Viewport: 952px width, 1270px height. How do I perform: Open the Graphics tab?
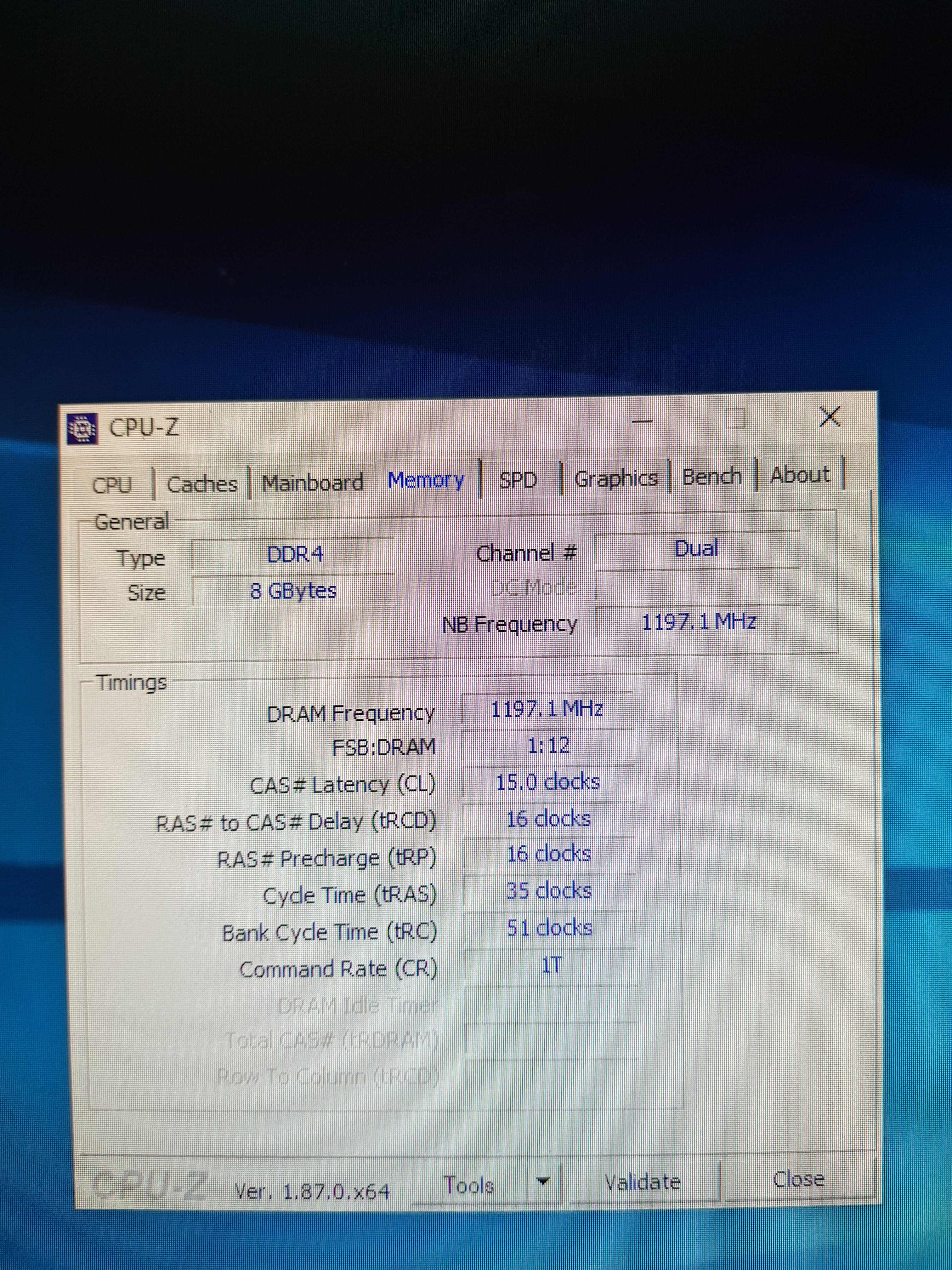click(x=616, y=478)
